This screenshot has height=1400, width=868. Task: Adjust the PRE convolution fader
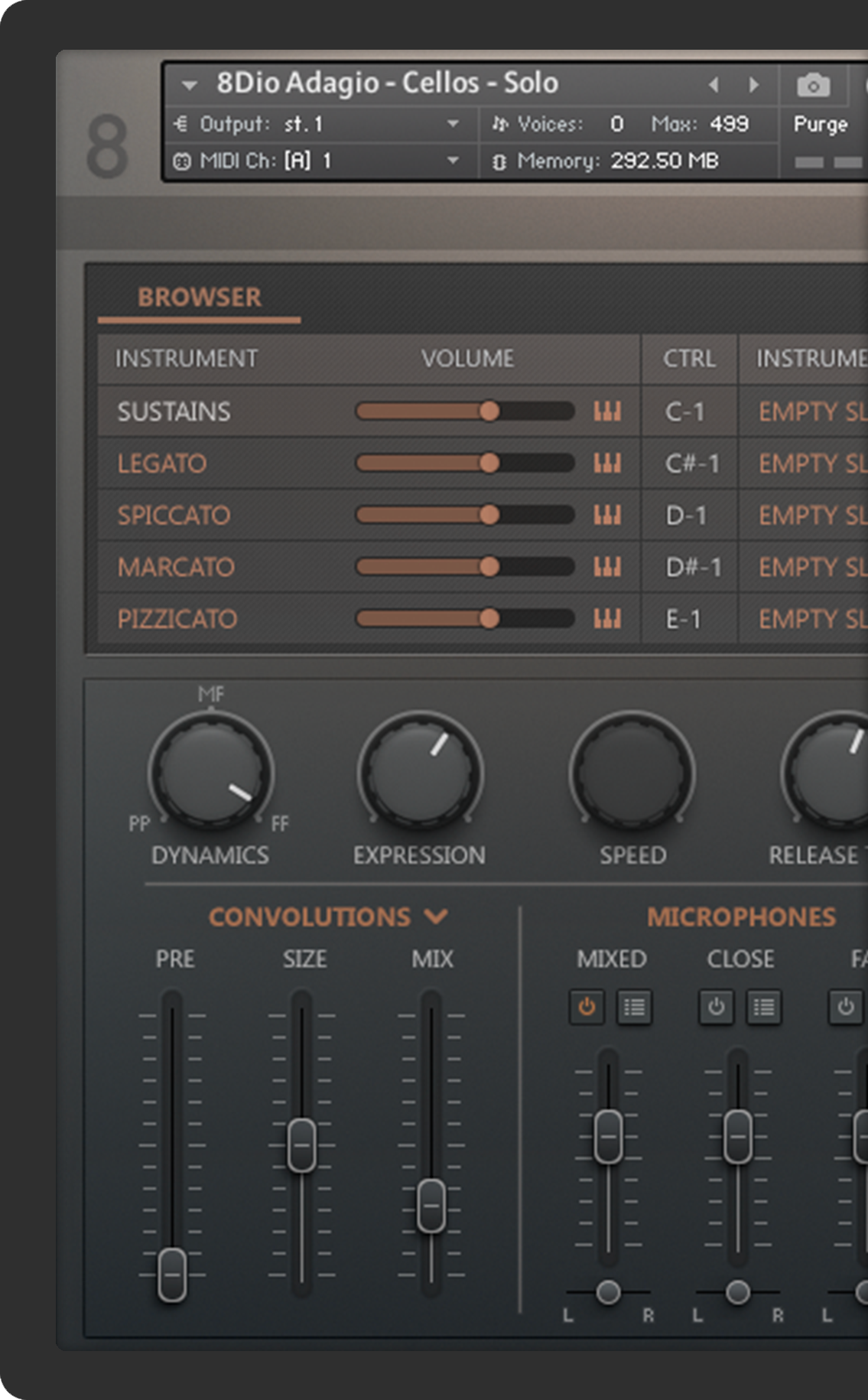point(172,1275)
